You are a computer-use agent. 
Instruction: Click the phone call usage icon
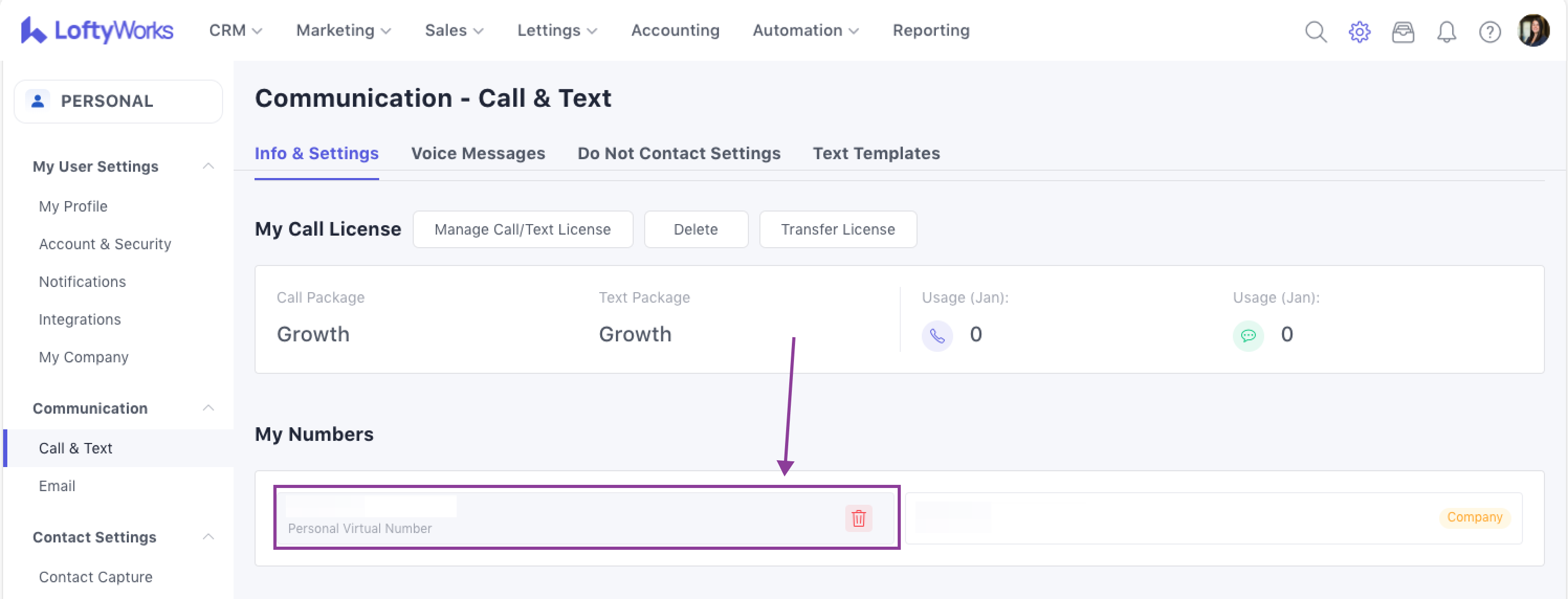point(937,336)
